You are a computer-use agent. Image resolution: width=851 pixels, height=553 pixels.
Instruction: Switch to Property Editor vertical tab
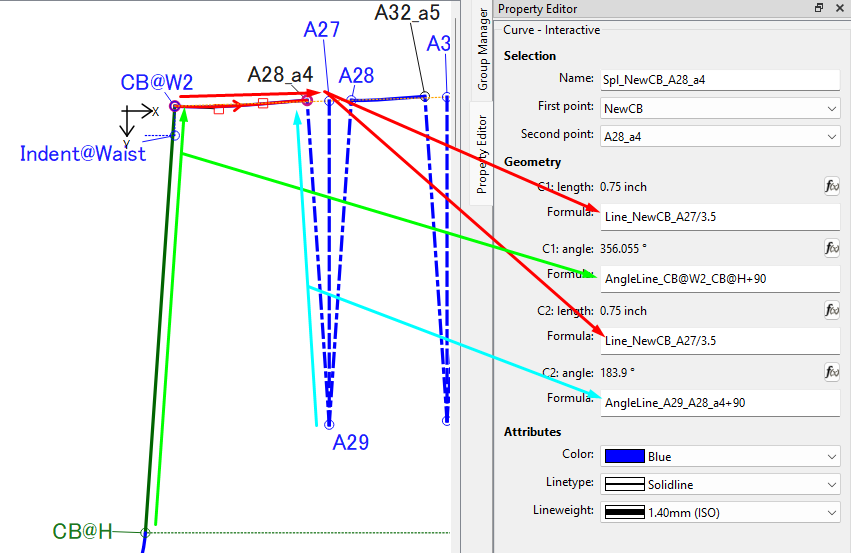click(482, 154)
